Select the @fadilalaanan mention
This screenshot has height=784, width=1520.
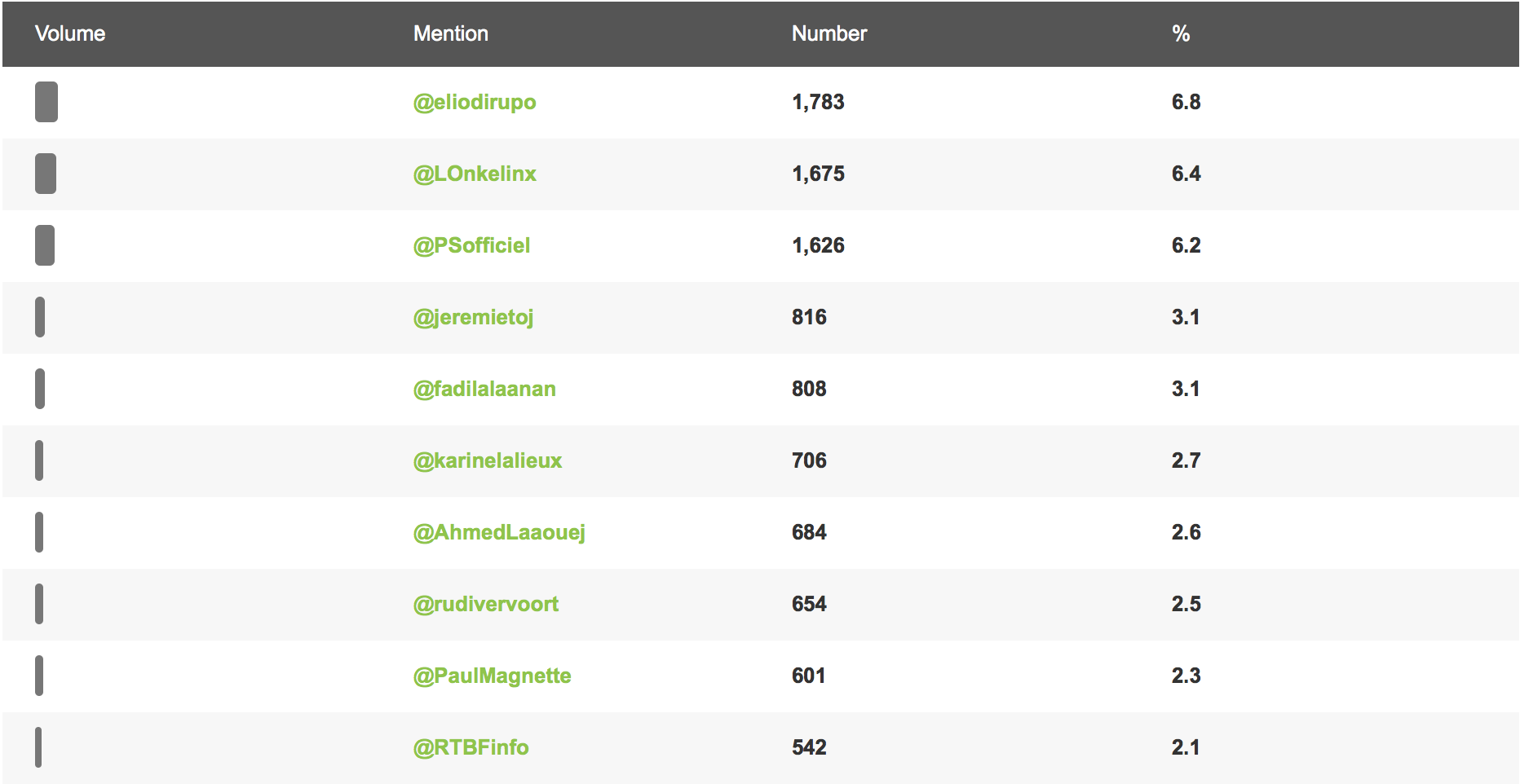click(x=484, y=389)
